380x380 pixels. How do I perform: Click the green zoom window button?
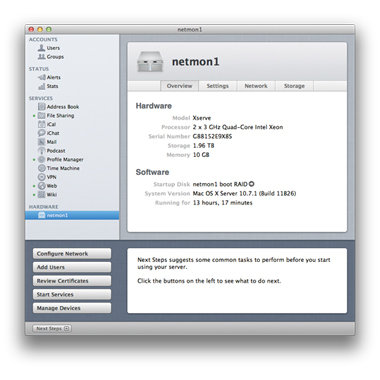pos(49,29)
